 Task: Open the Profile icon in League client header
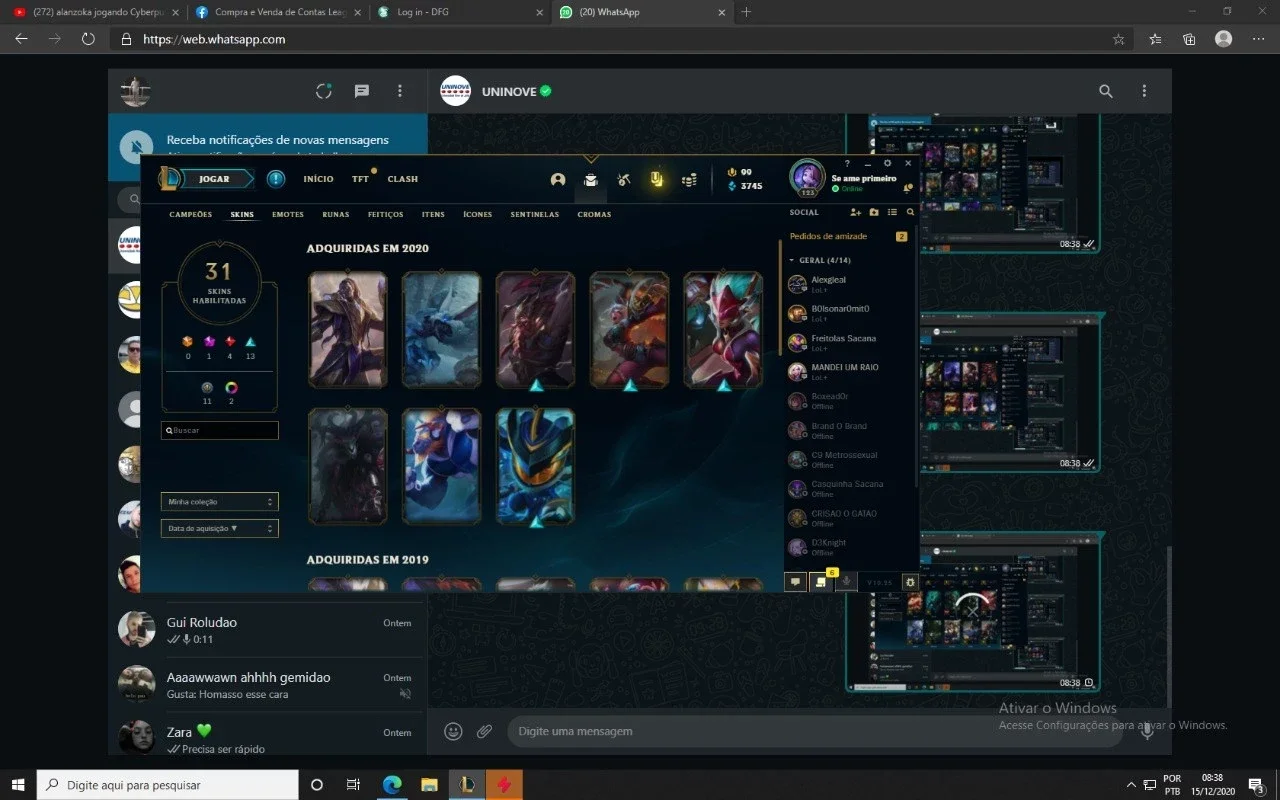click(558, 180)
